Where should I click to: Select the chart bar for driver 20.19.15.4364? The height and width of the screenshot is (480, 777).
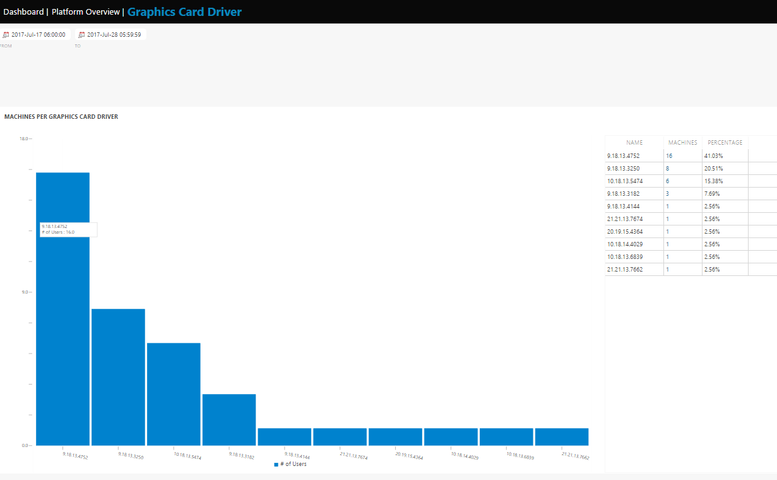(395, 437)
